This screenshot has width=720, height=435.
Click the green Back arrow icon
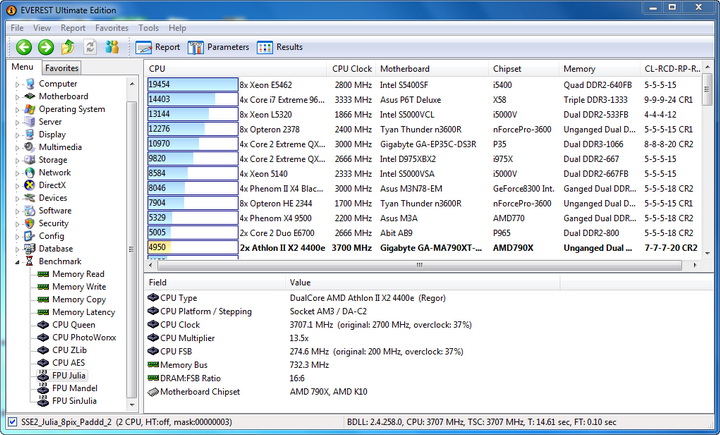(24, 47)
